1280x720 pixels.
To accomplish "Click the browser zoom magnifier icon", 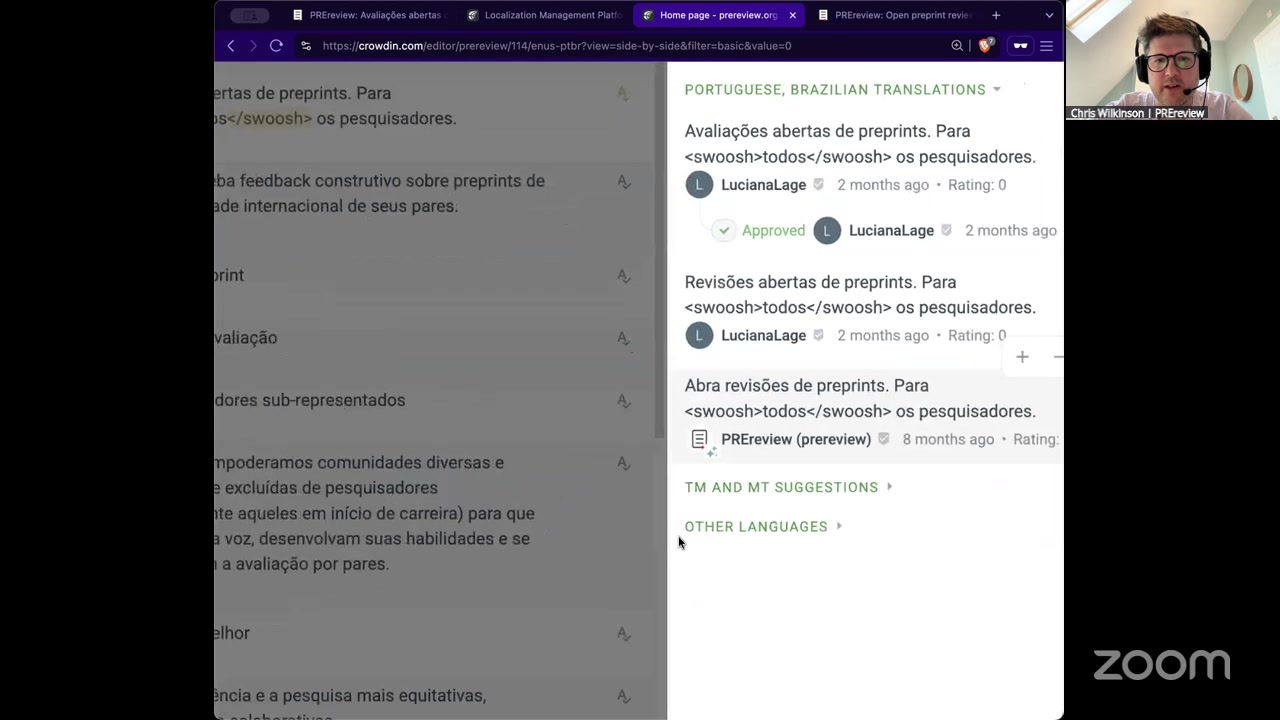I will pos(957,46).
